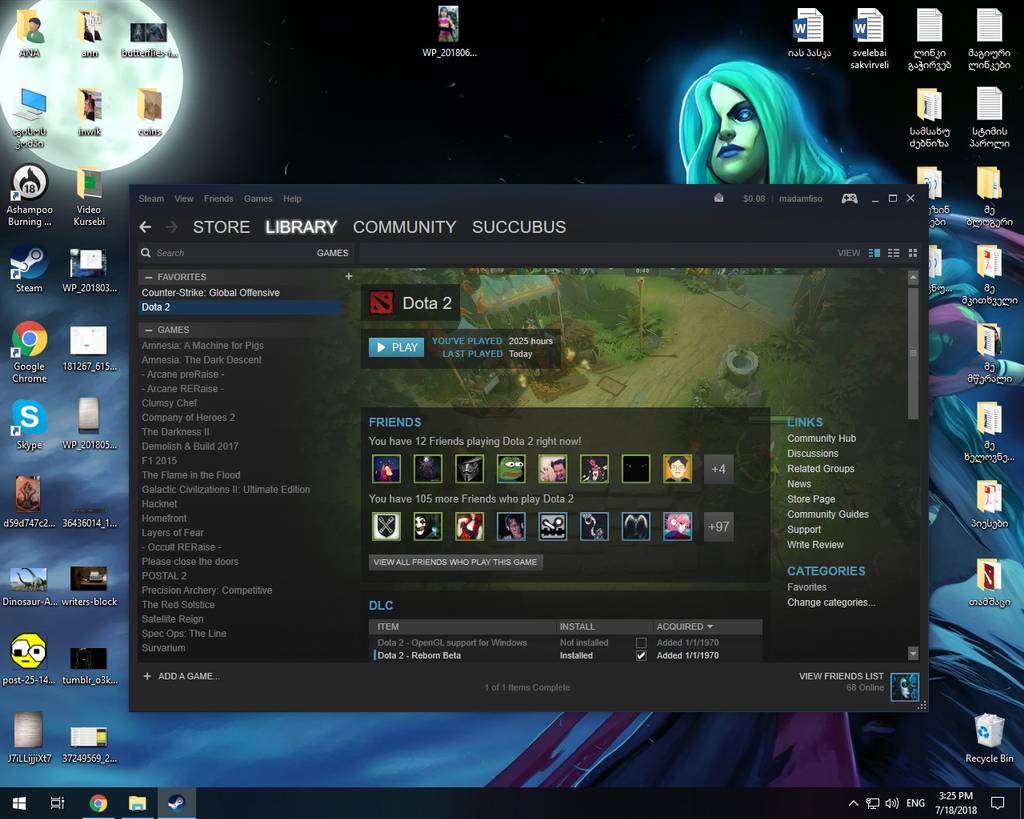The width and height of the screenshot is (1024, 819).
Task: Open the svelebai sakvirveli Word document
Action: click(x=869, y=39)
